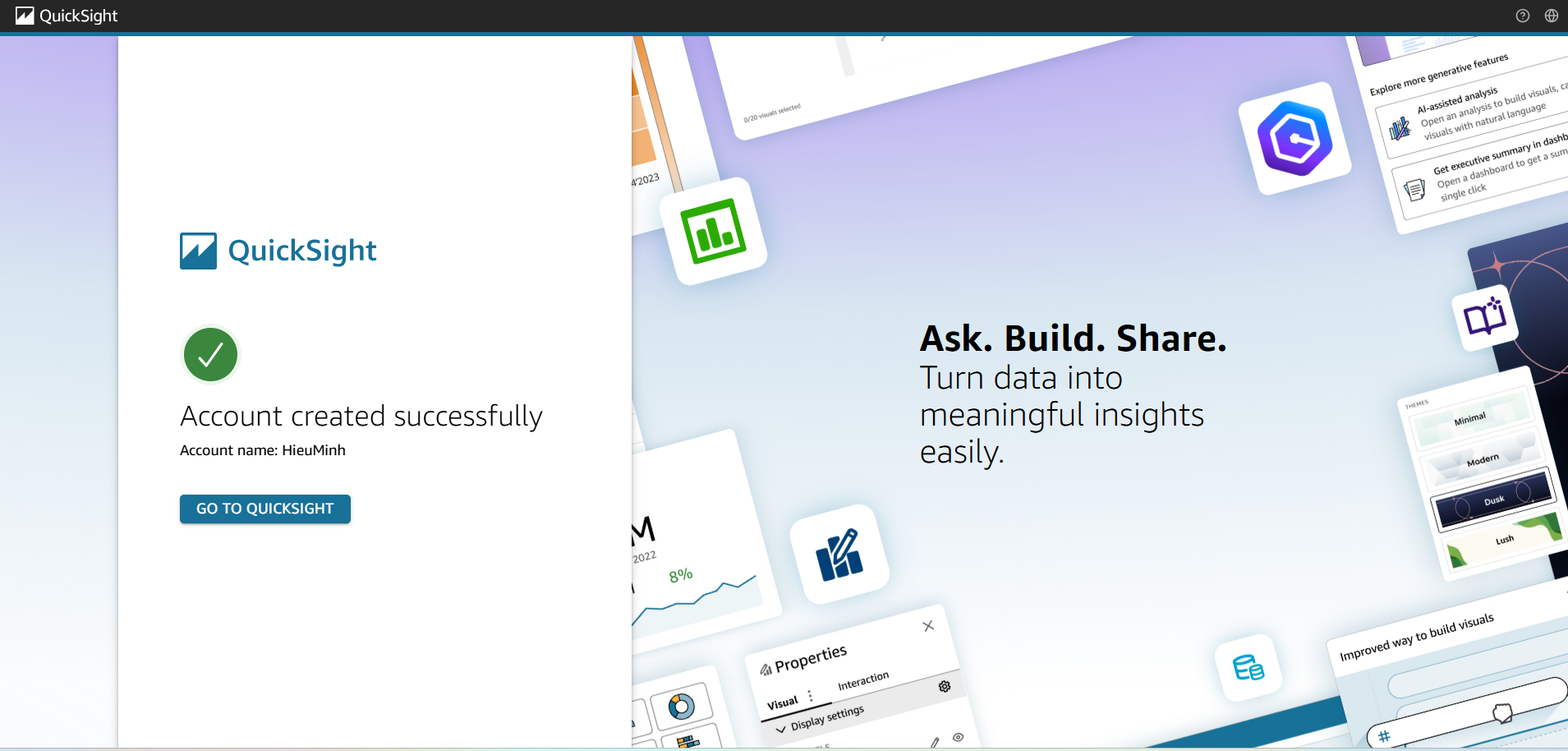Click the gear icon in Properties panel
Screen dimensions: 1568x751
point(945,686)
